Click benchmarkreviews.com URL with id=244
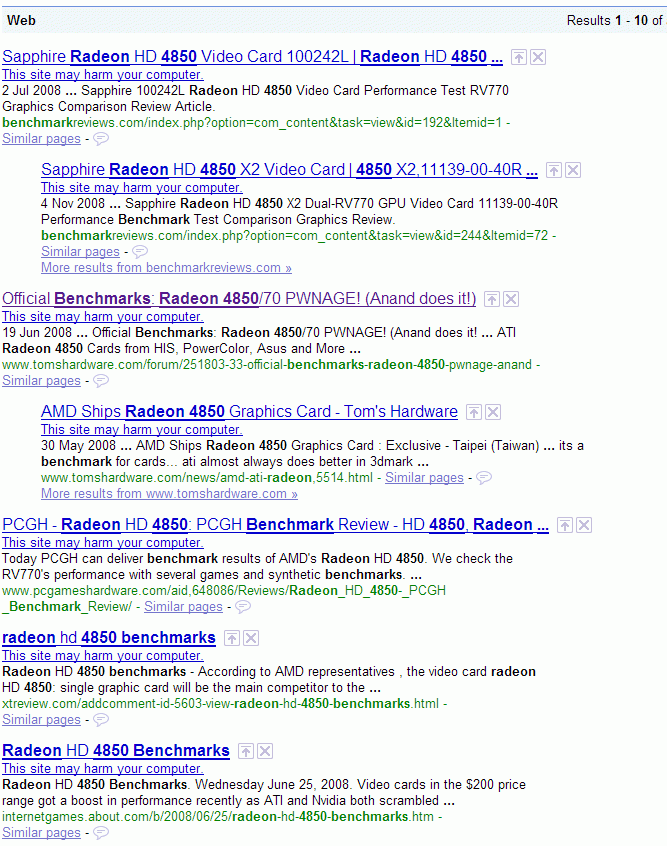This screenshot has width=667, height=846. [295, 236]
